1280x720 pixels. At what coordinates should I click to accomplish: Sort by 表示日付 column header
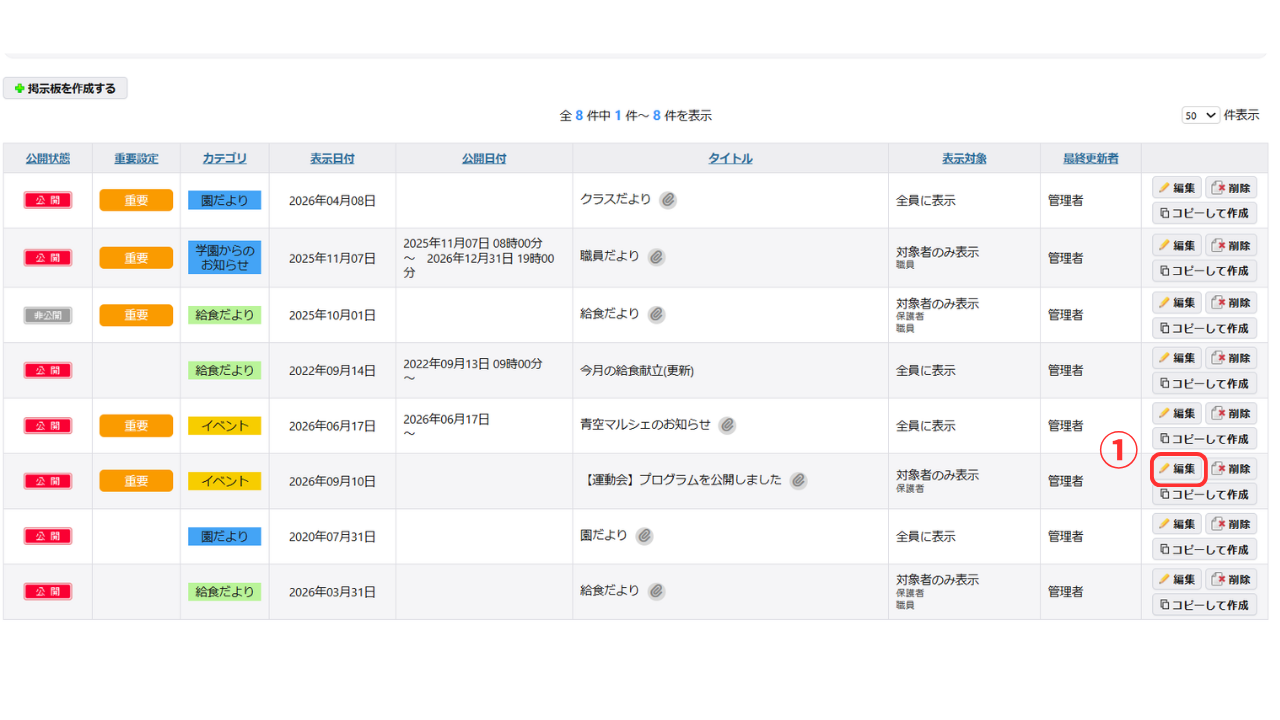coord(332,158)
